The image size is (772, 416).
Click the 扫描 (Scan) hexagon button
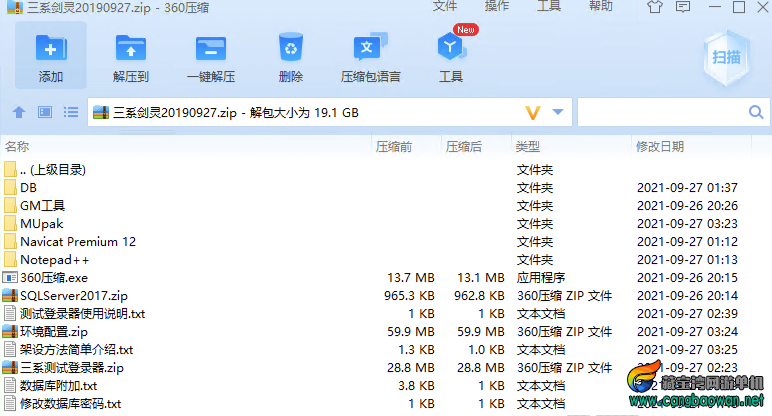click(x=726, y=58)
